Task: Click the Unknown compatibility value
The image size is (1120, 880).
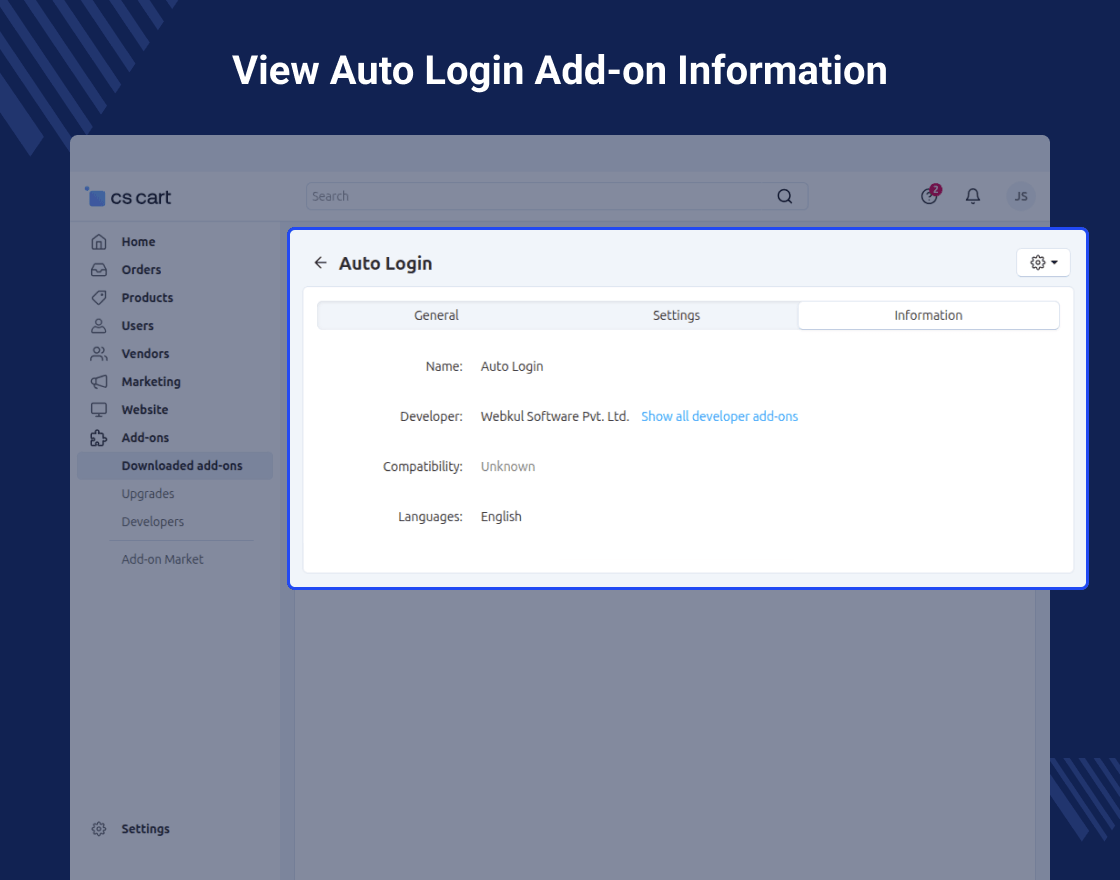Action: (507, 466)
